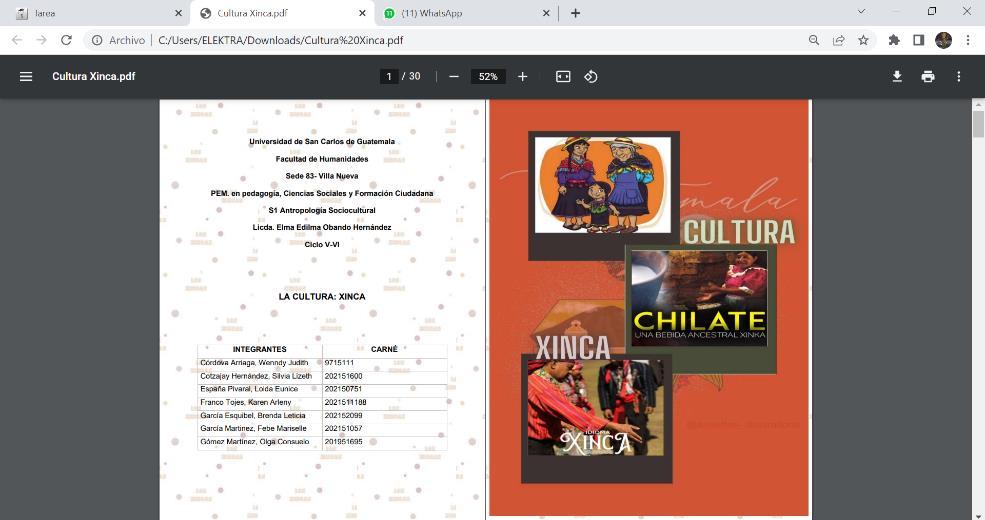Close the WhatsApp tab
985x520 pixels.
click(546, 13)
